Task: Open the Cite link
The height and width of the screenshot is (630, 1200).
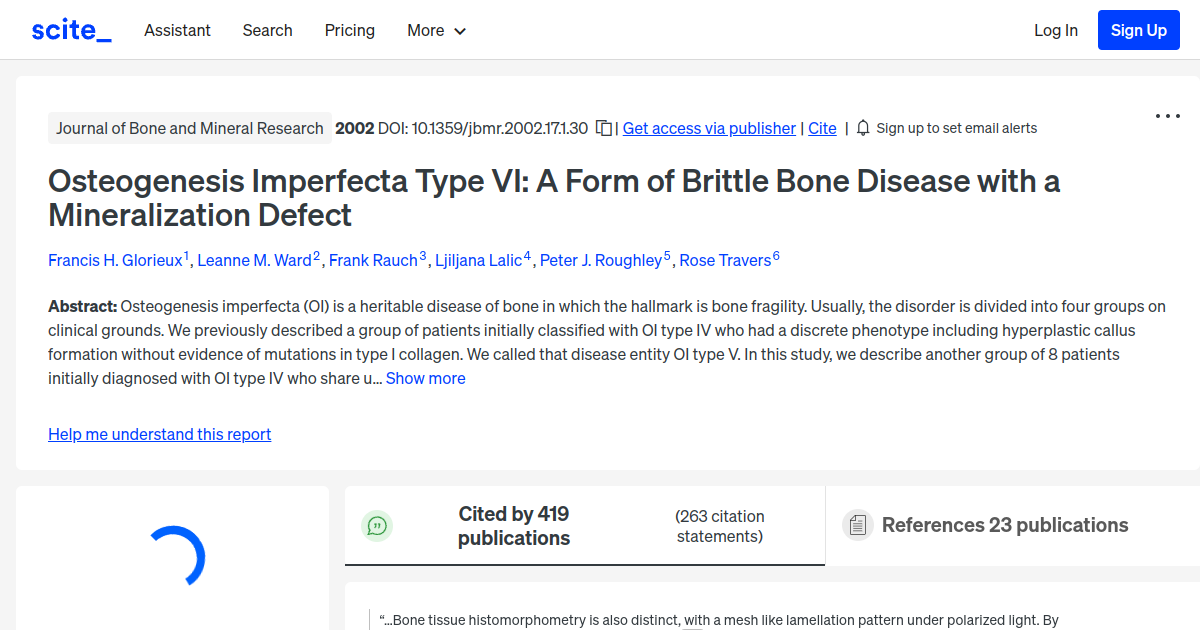Action: [822, 128]
